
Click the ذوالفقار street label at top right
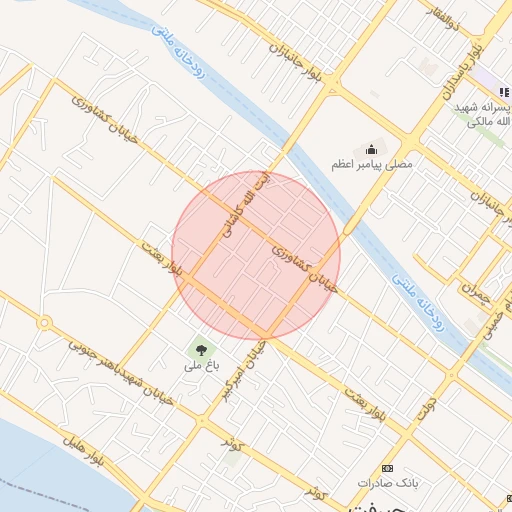point(444,19)
